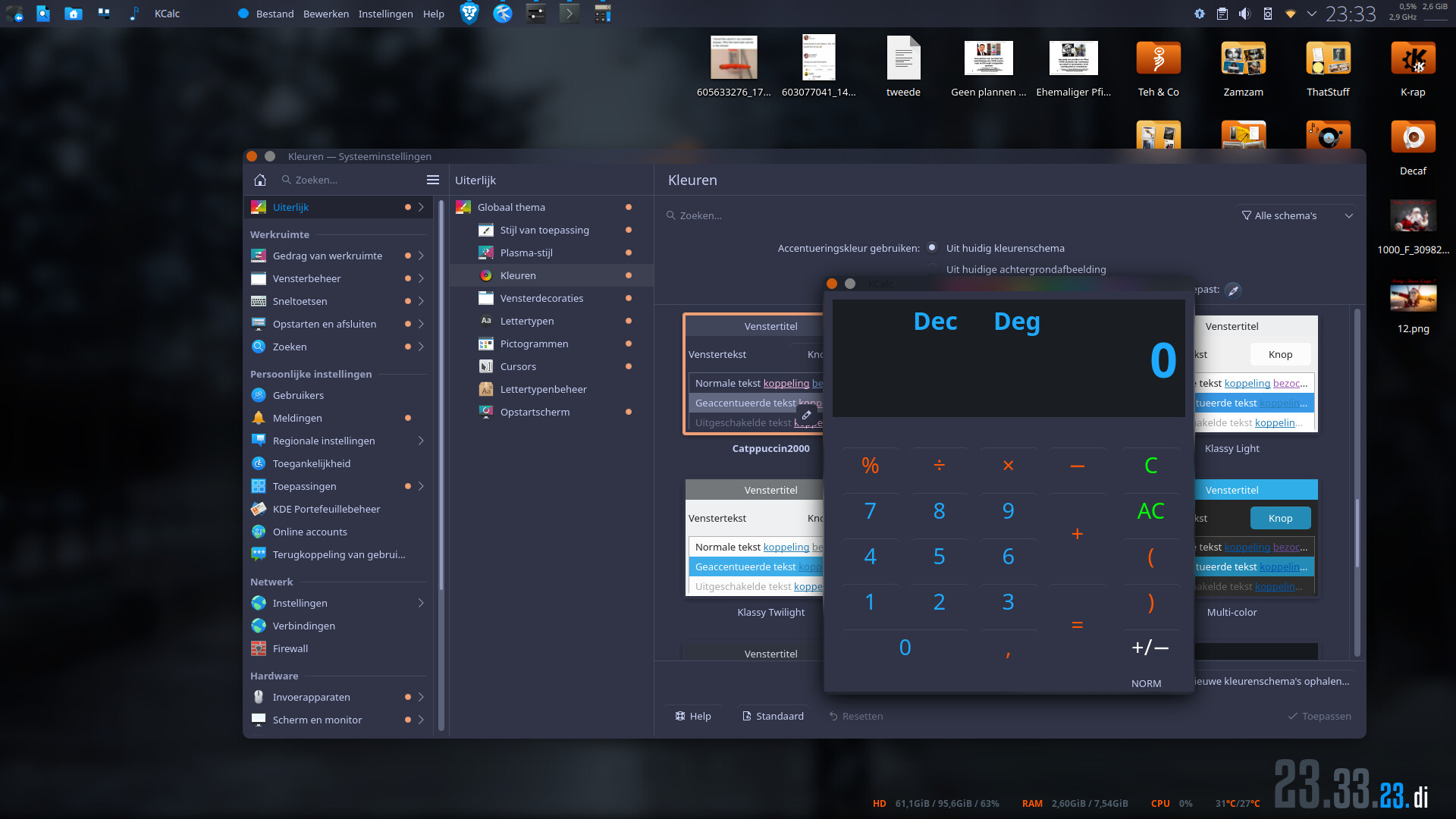Click the Standaard button
The image size is (1456, 819).
(772, 716)
